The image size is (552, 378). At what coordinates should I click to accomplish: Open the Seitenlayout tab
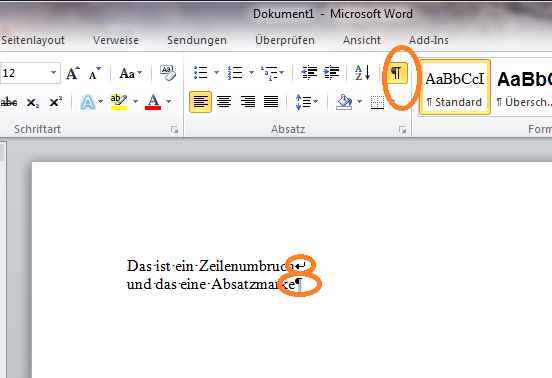point(33,40)
